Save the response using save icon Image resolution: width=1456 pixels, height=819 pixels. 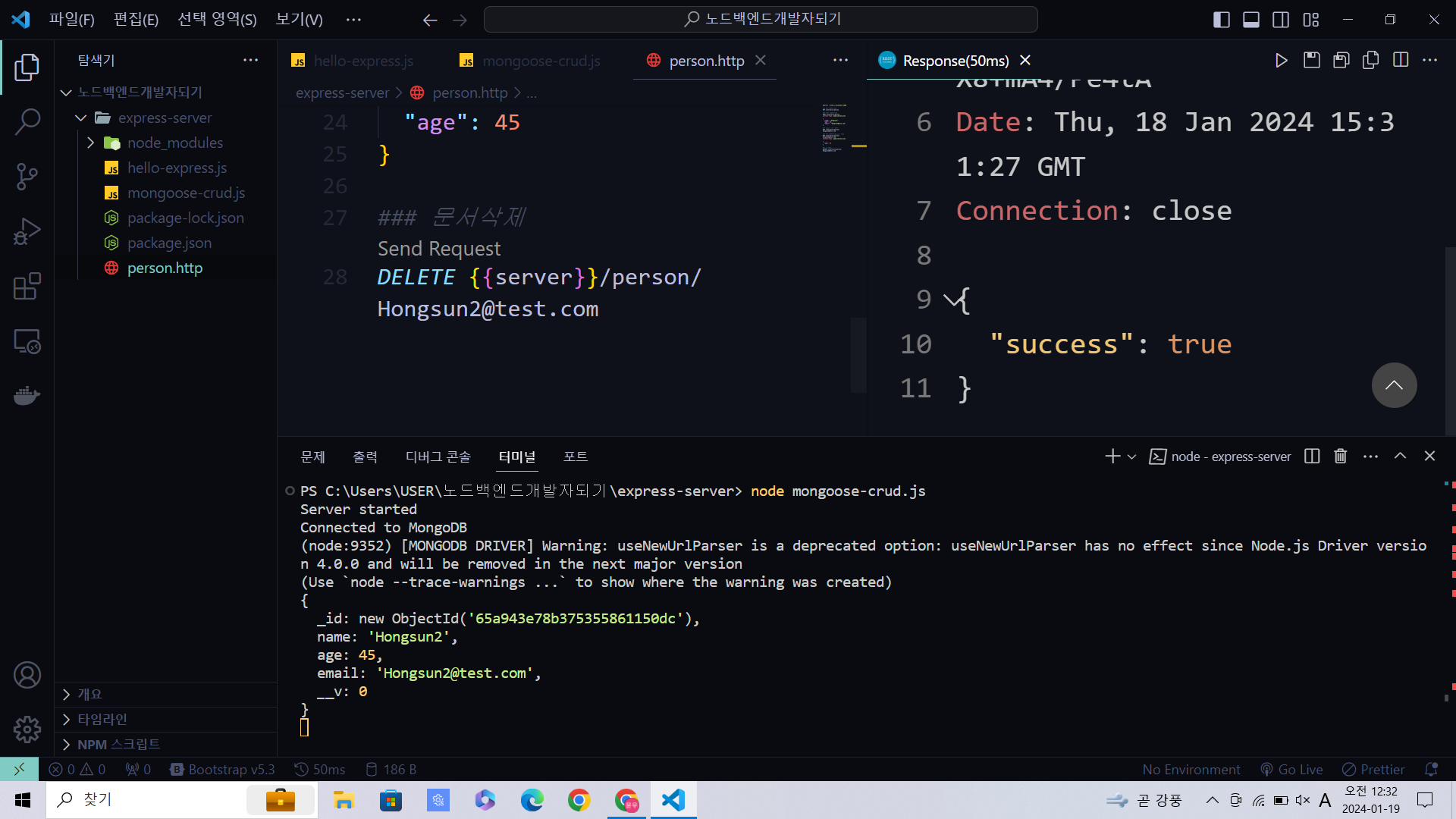click(1311, 60)
